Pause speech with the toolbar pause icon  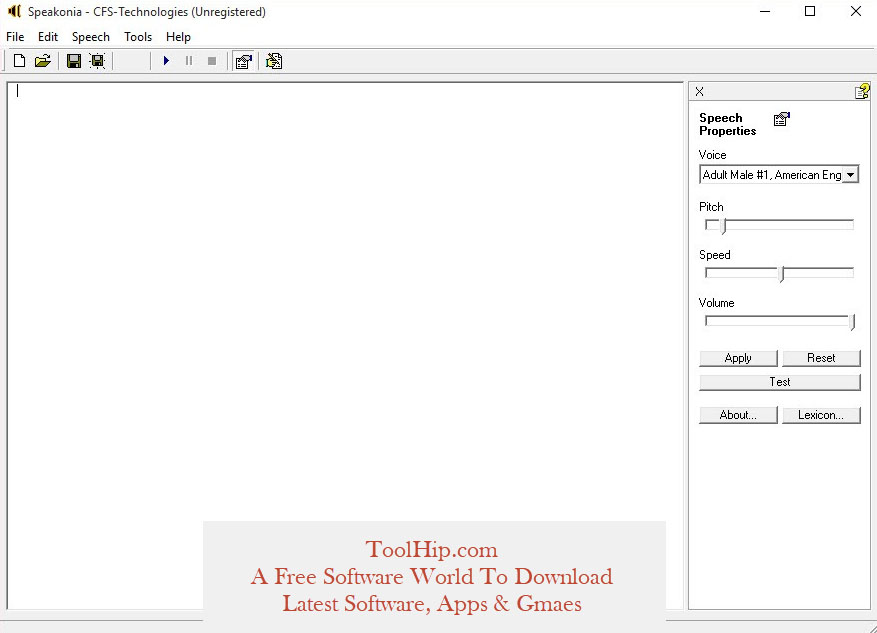point(189,60)
